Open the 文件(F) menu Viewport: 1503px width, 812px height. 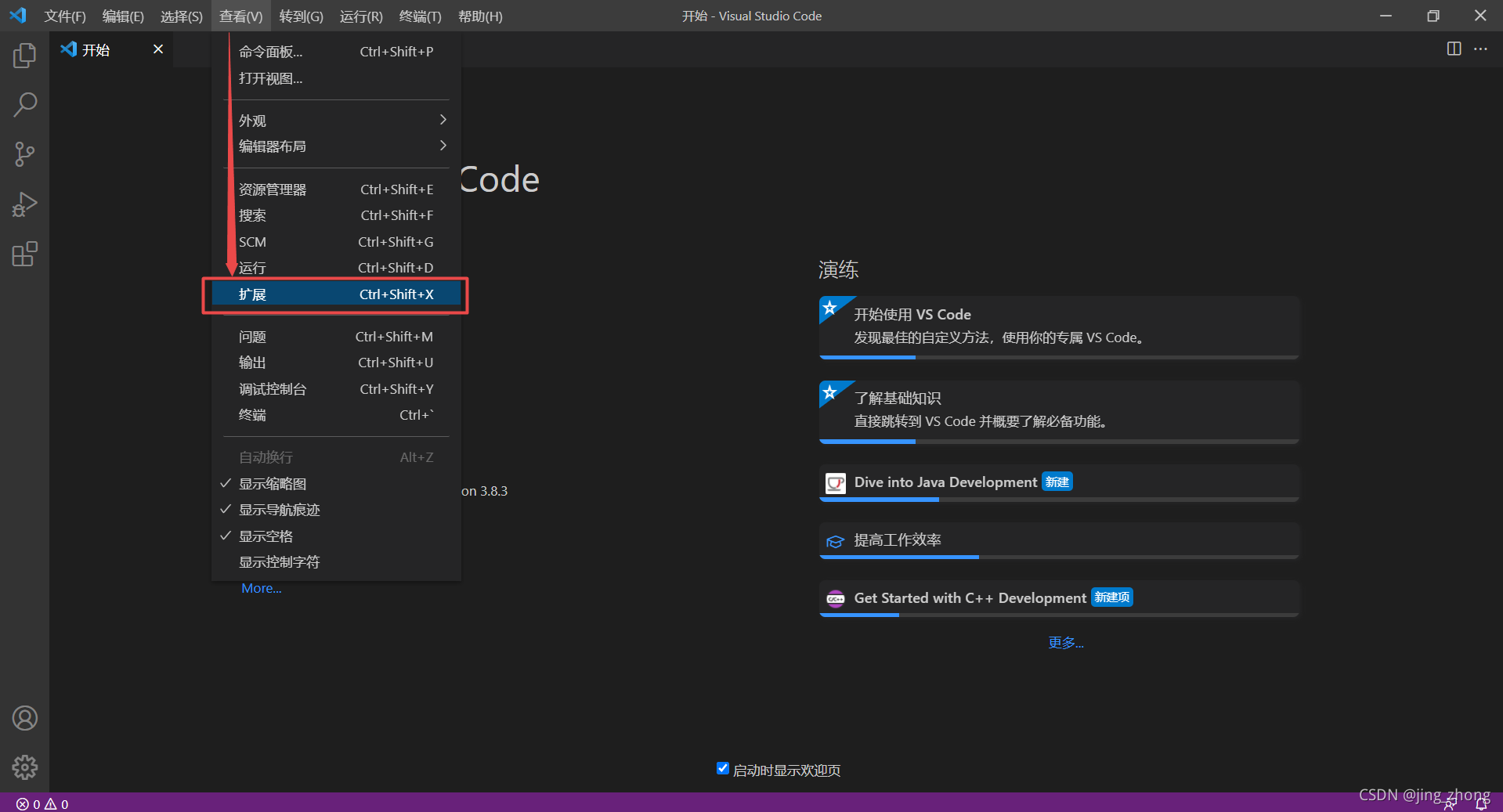tap(65, 16)
